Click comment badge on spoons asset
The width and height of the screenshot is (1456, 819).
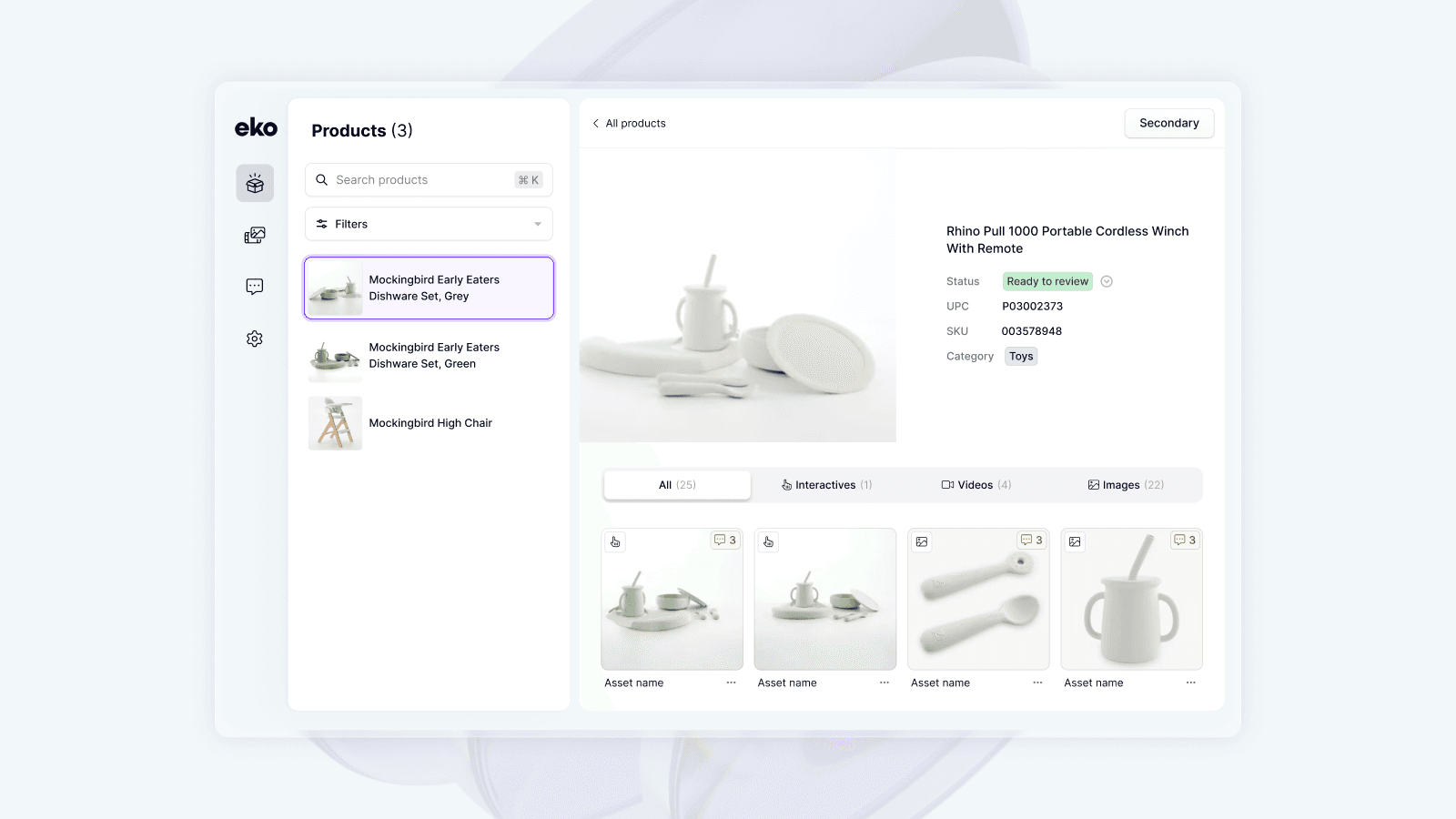click(x=1031, y=541)
